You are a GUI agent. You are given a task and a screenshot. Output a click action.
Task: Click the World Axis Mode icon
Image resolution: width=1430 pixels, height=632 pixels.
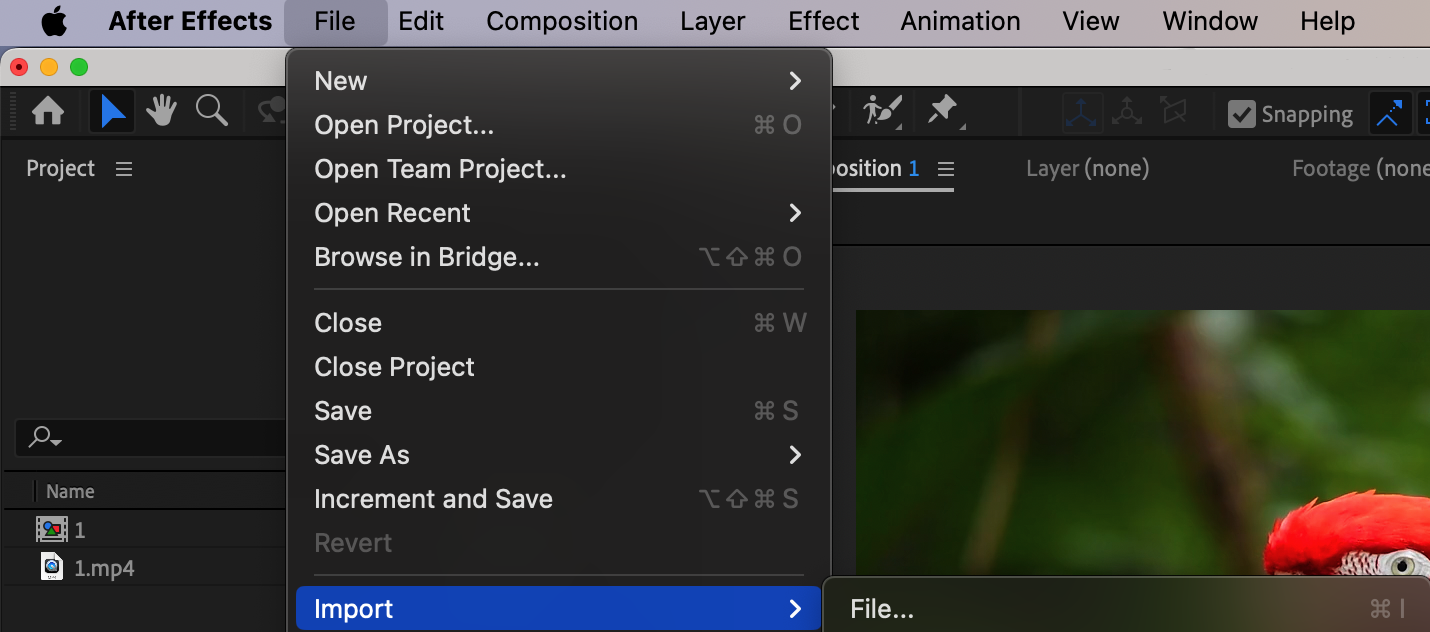coord(1127,113)
